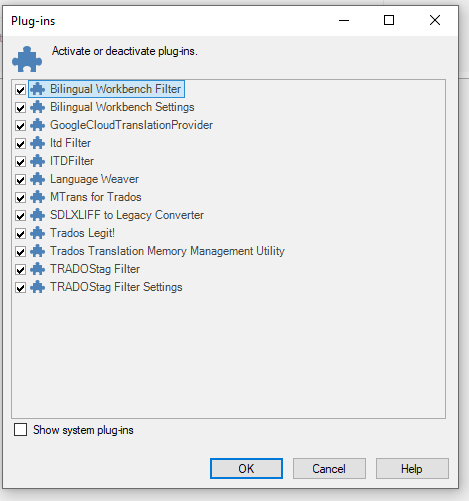This screenshot has width=469, height=501.
Task: Uncheck Bilingual Workbench Settings plug-in
Action: click(20, 108)
